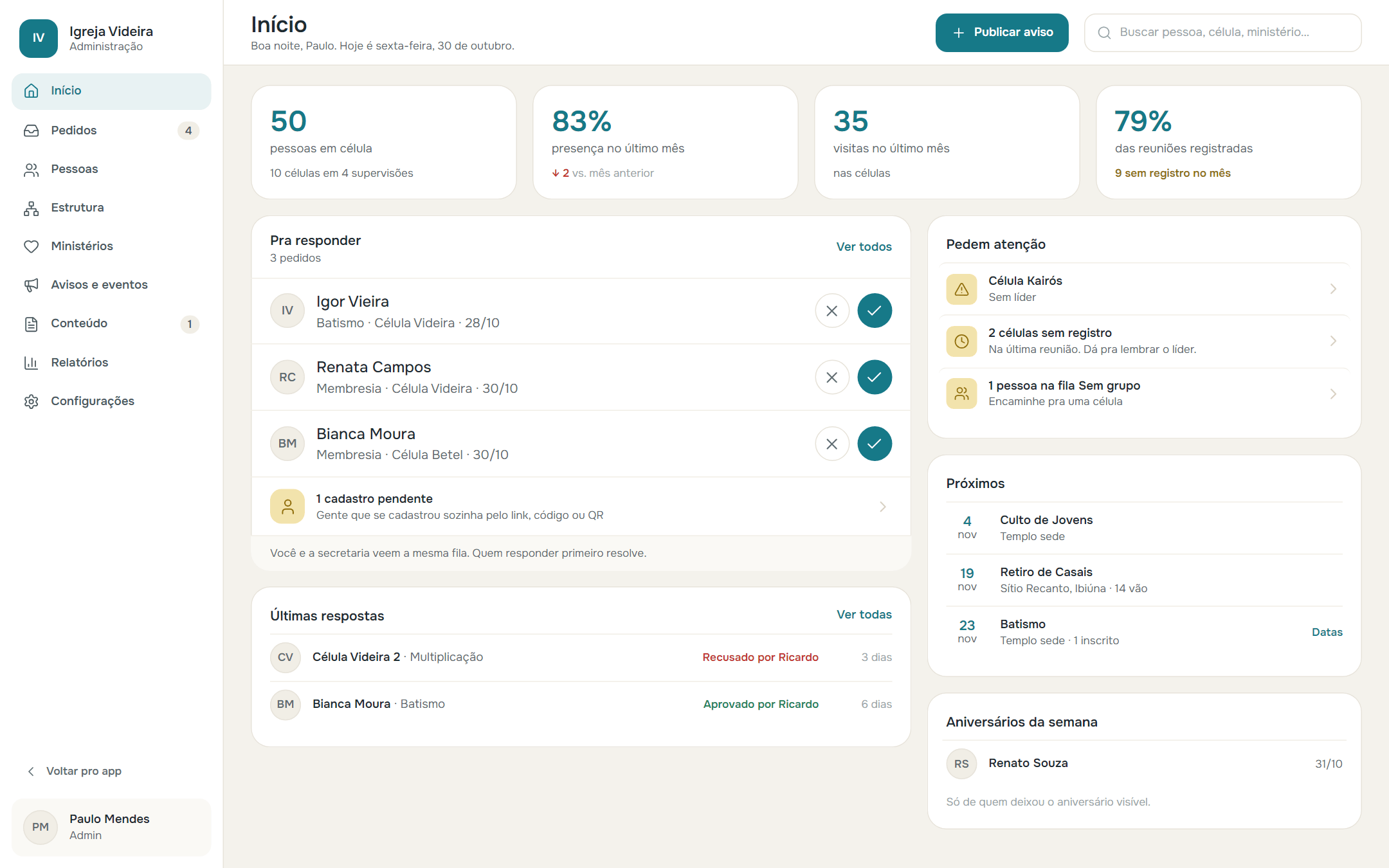Click the Relatórios chart icon
Image resolution: width=1389 pixels, height=868 pixels.
point(31,363)
